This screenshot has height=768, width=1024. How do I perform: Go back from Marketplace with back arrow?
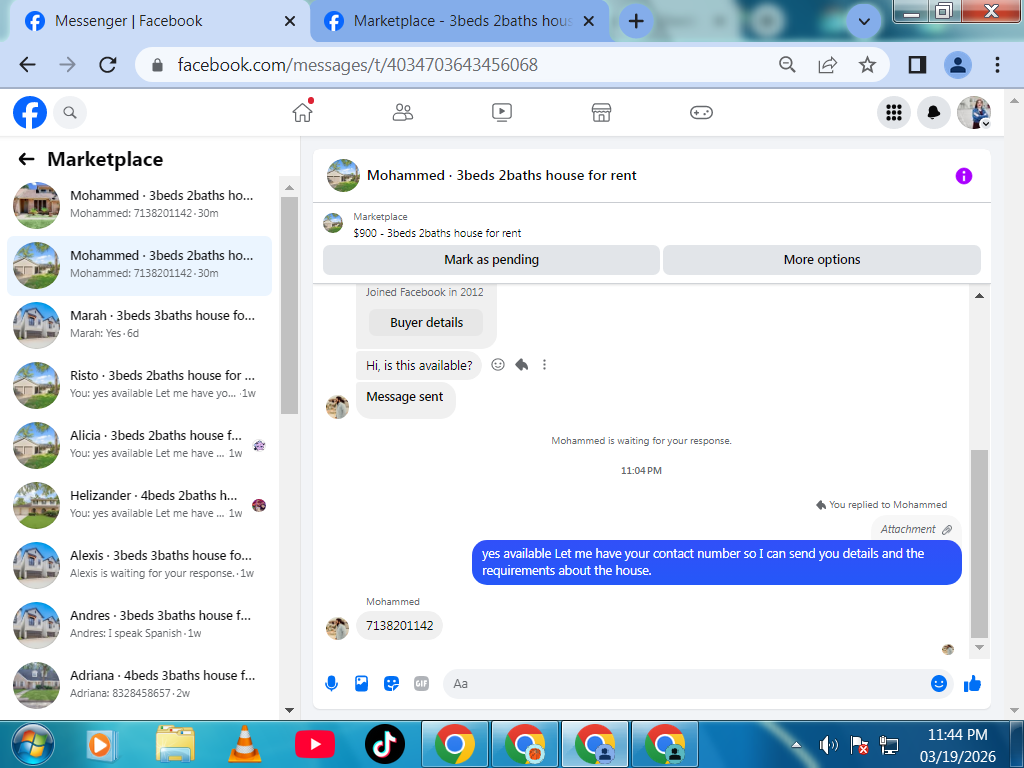tap(26, 159)
